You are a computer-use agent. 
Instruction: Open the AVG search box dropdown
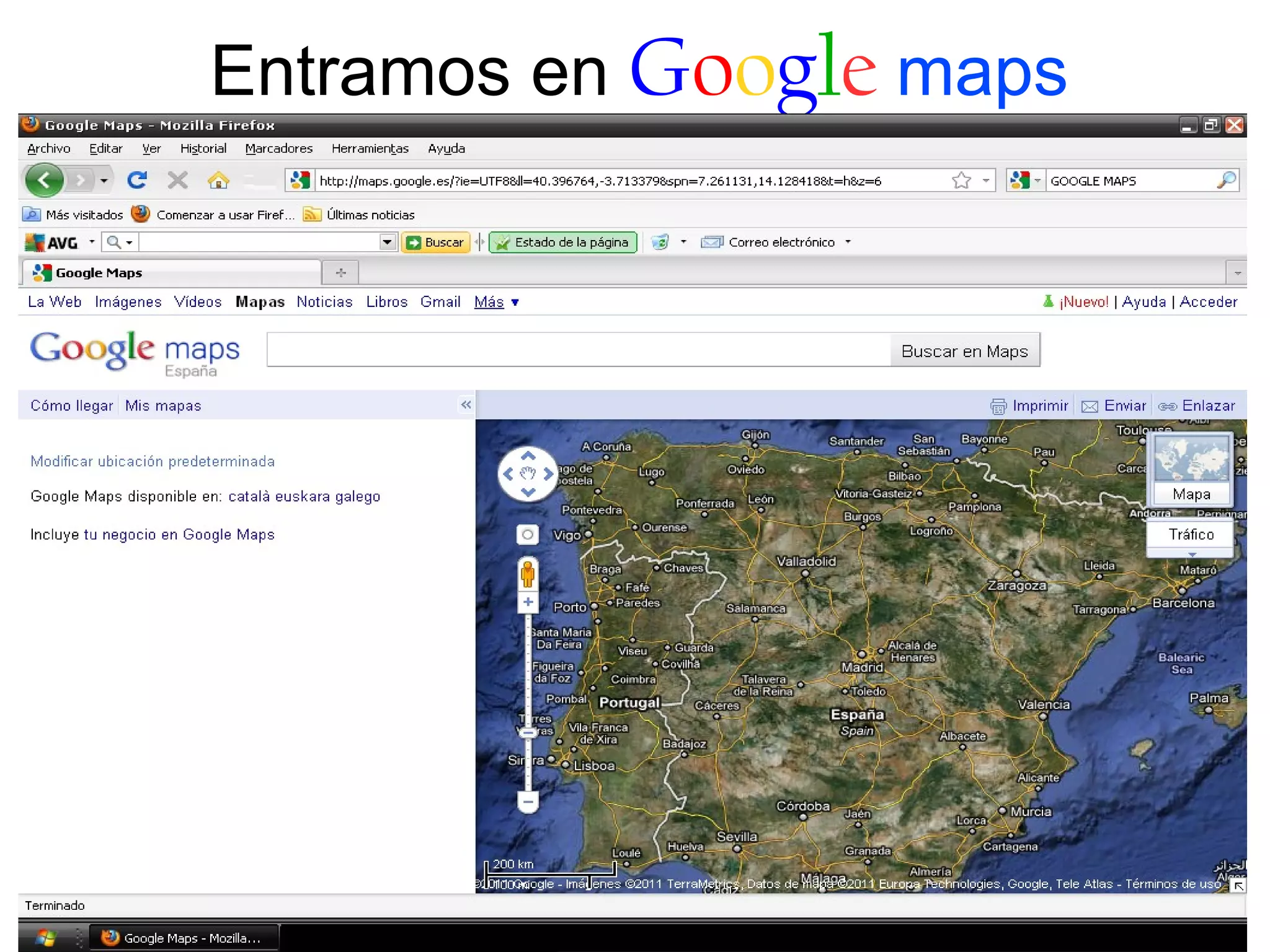pyautogui.click(x=388, y=242)
